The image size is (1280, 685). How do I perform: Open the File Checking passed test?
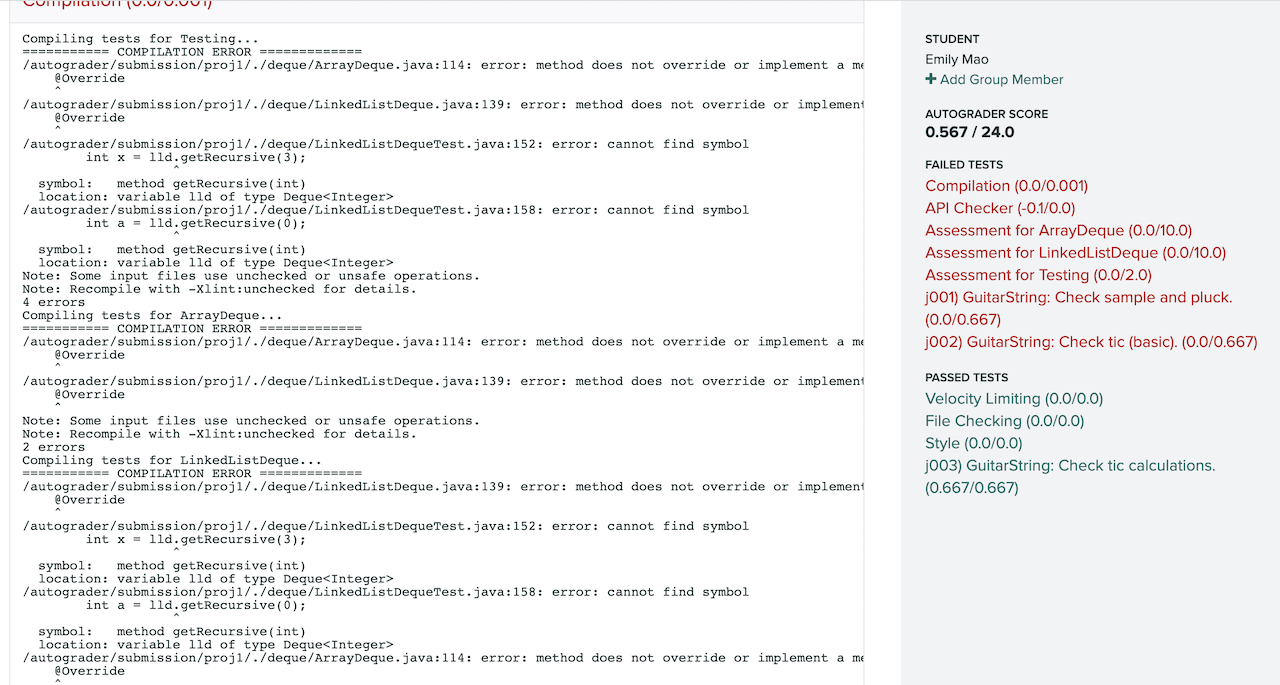(x=1004, y=421)
